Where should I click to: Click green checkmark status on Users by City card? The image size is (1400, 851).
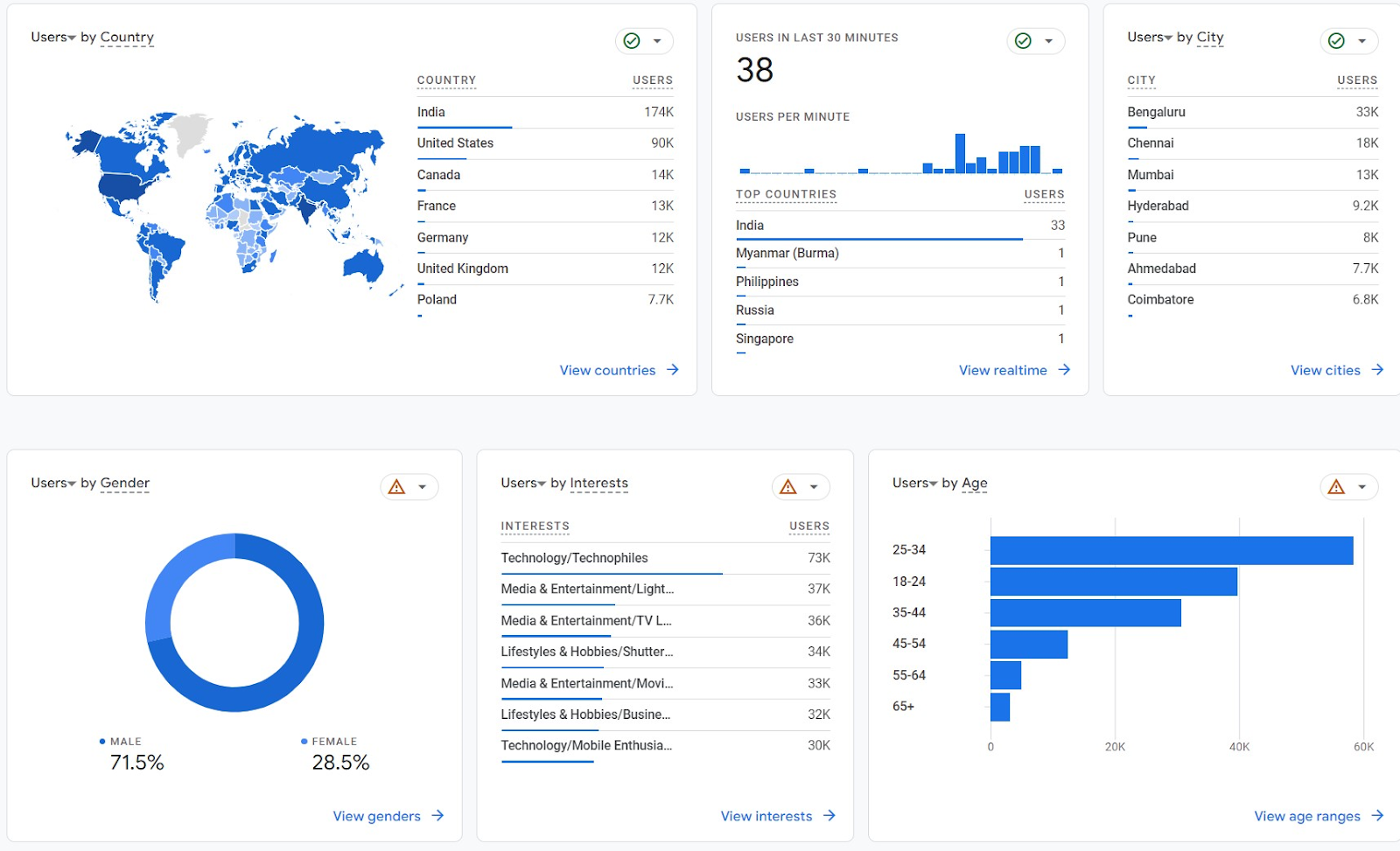(x=1336, y=41)
